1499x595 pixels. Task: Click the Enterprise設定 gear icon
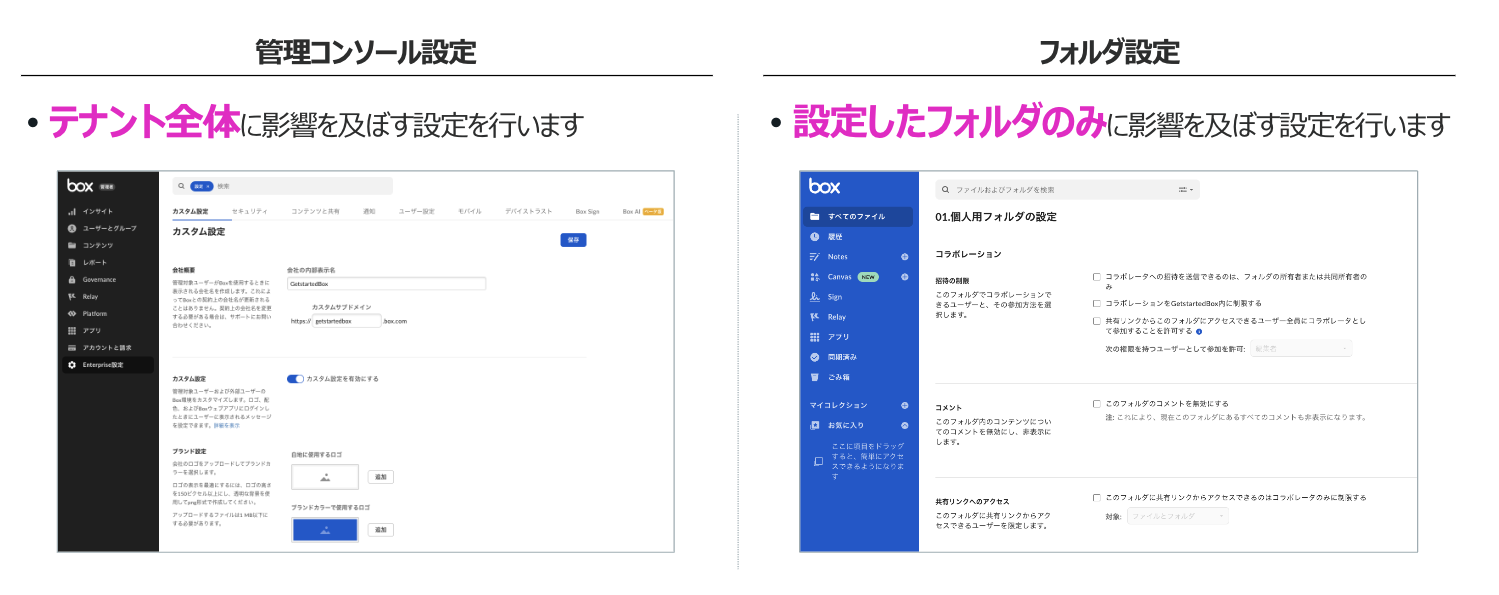tap(72, 365)
